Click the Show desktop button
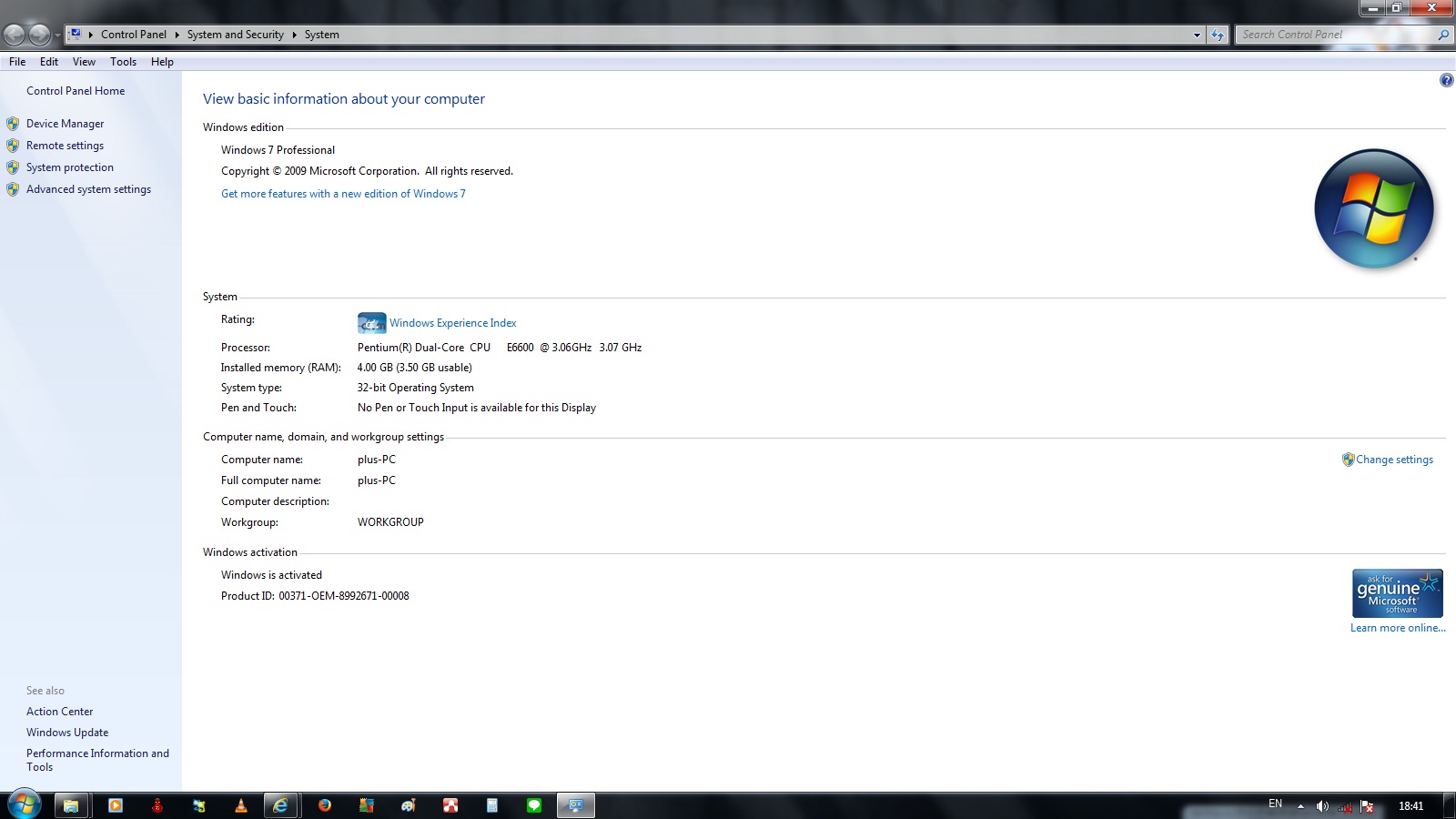Screen dimensions: 1456x819 (x=1450, y=805)
